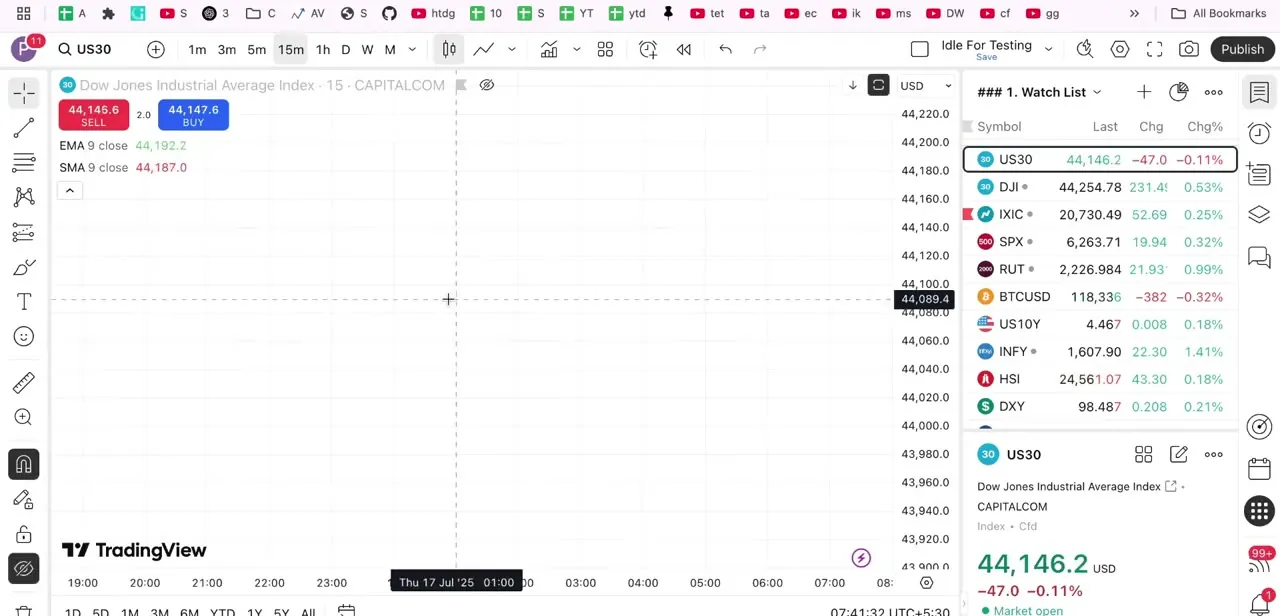This screenshot has height=616, width=1280.
Task: Toggle stay in drawing mode pencil-lock
Action: (x=24, y=499)
